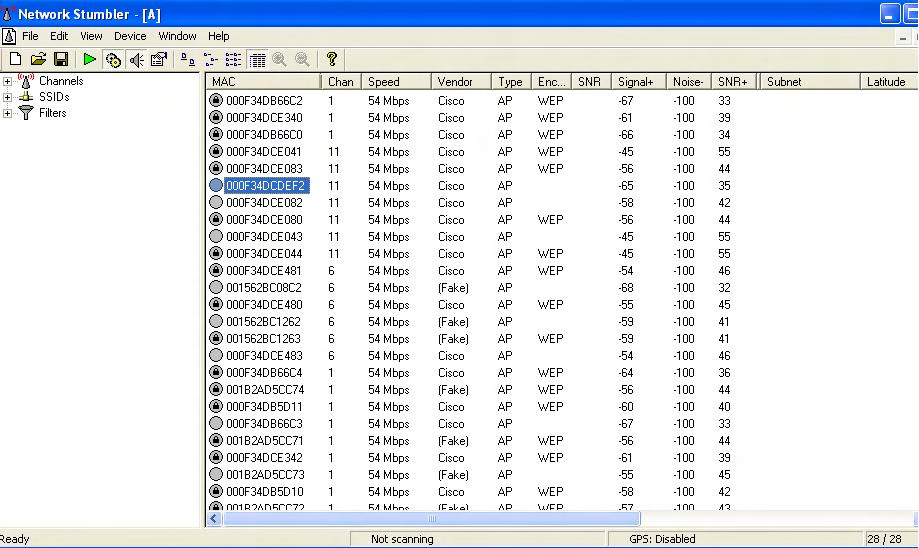Click the gray circle icon of 000F34DCE082
Viewport: 919px width, 548px height.
216,202
